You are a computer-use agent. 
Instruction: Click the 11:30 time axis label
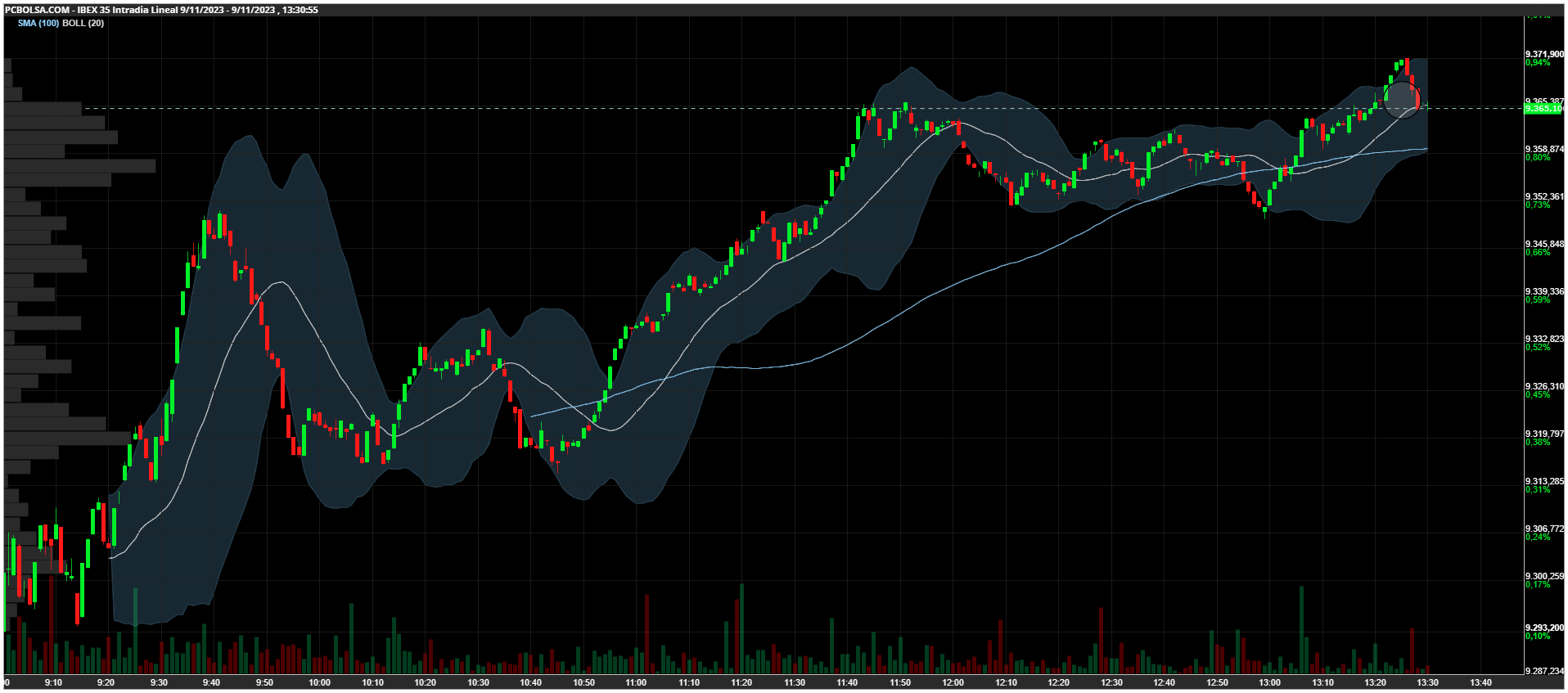795,682
